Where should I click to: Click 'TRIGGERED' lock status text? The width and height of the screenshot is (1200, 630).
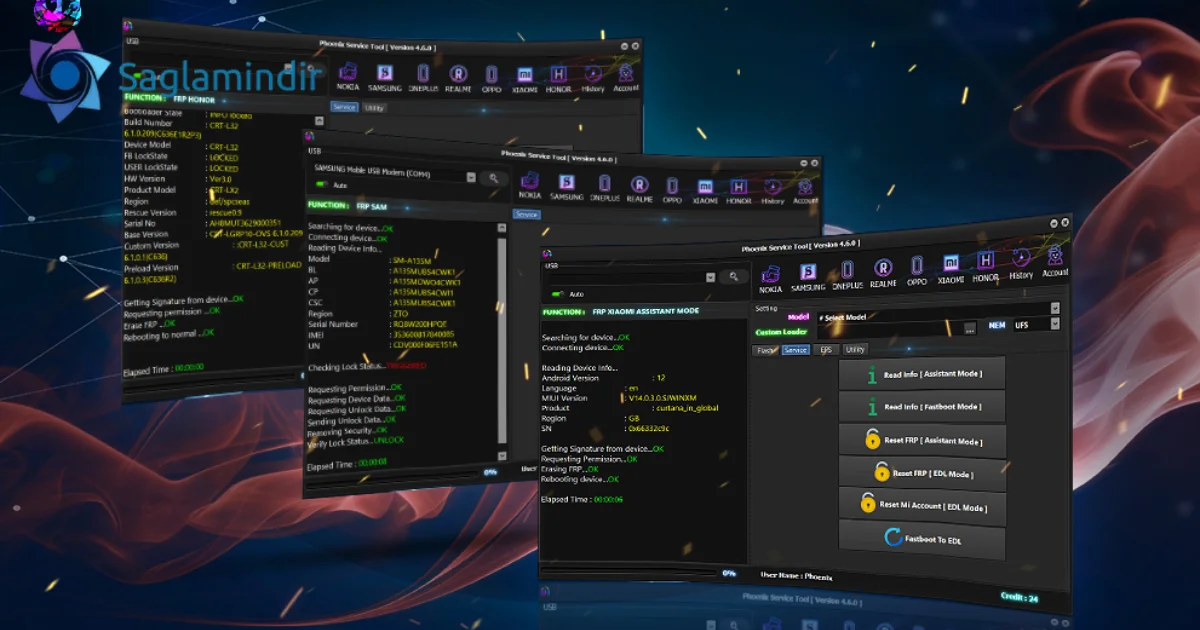tap(408, 366)
